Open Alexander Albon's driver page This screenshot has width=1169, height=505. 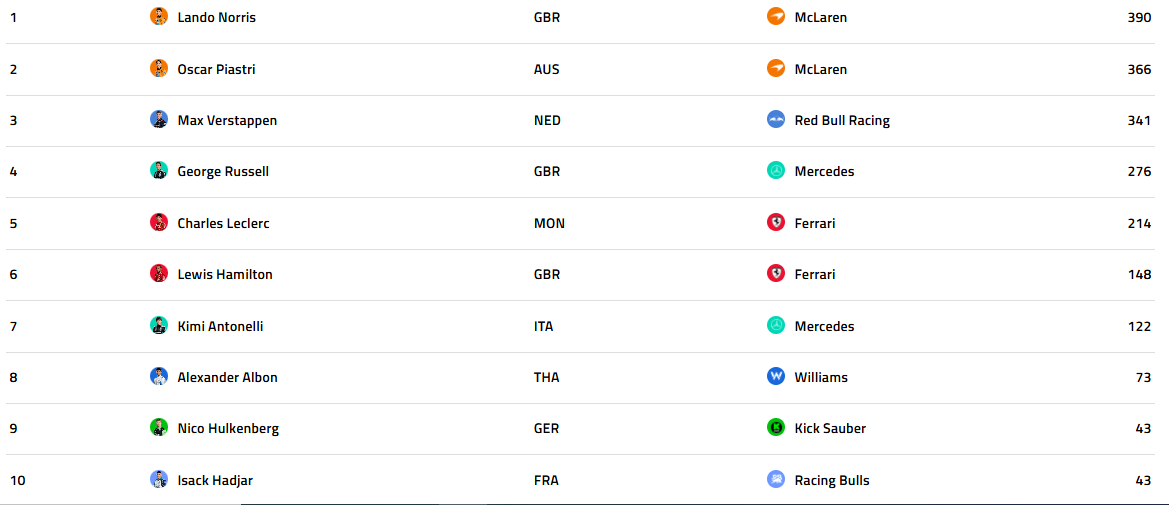227,377
